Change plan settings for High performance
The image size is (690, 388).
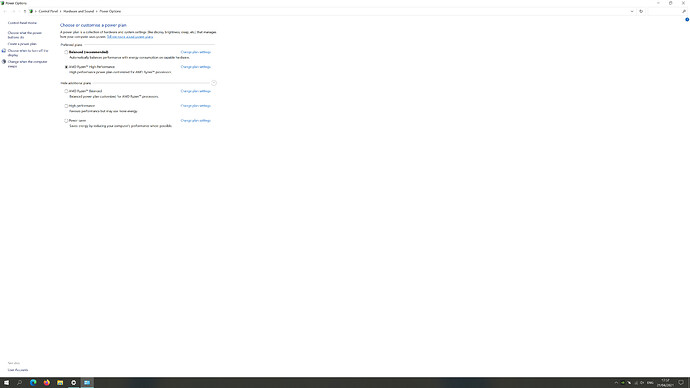pyautogui.click(x=196, y=106)
